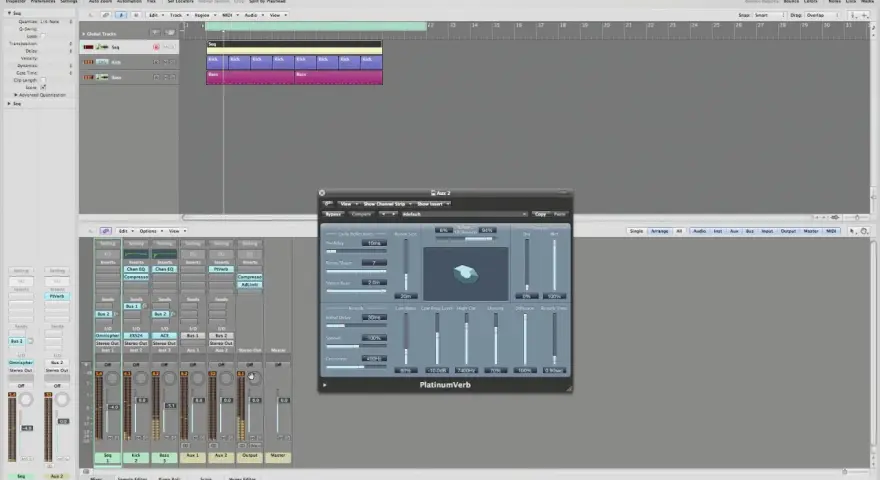Open the Compressor insert on the Output strip

click(x=250, y=277)
